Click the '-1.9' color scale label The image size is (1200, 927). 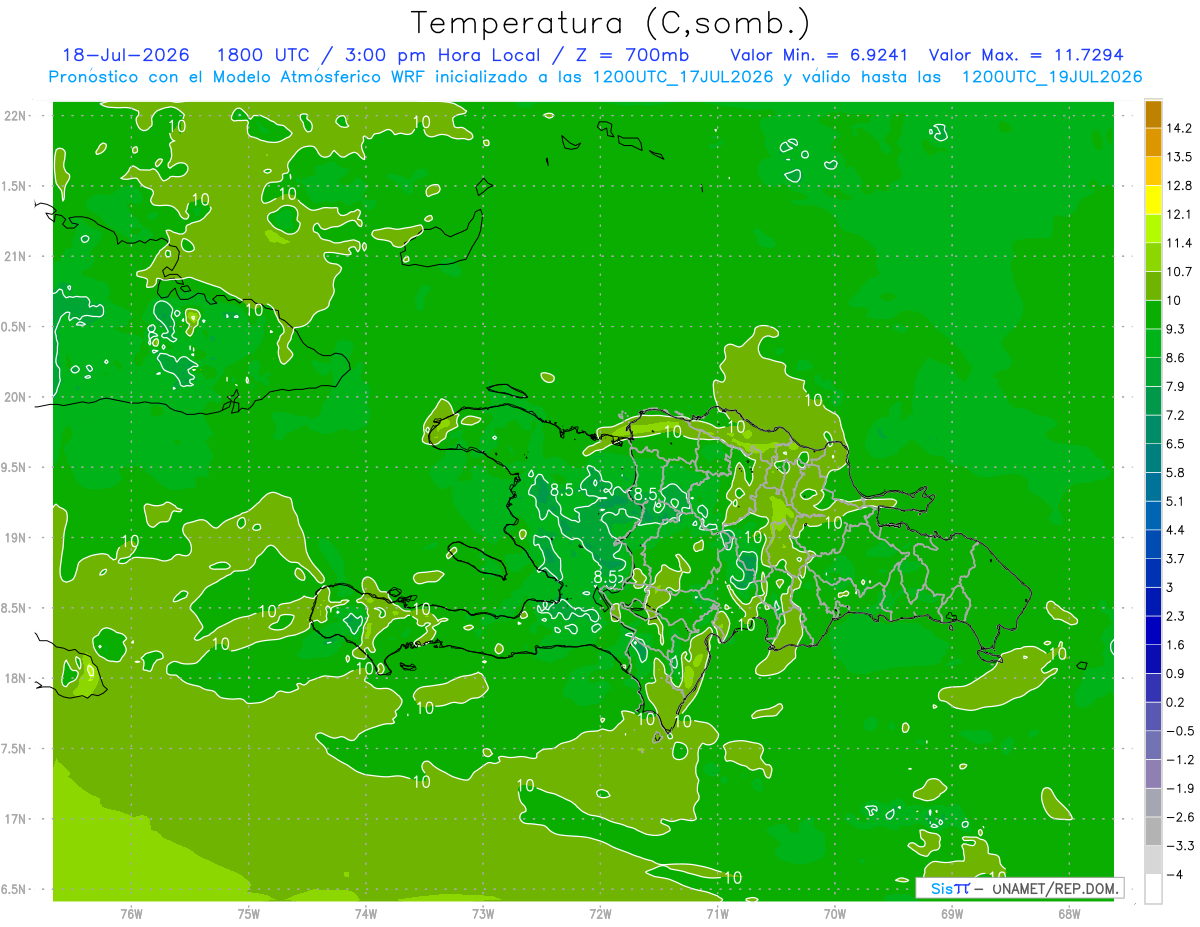tap(1180, 789)
